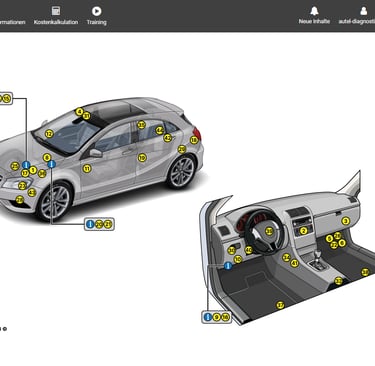Click blue info icon in driver footwell
The height and width of the screenshot is (366, 375).
click(228, 266)
